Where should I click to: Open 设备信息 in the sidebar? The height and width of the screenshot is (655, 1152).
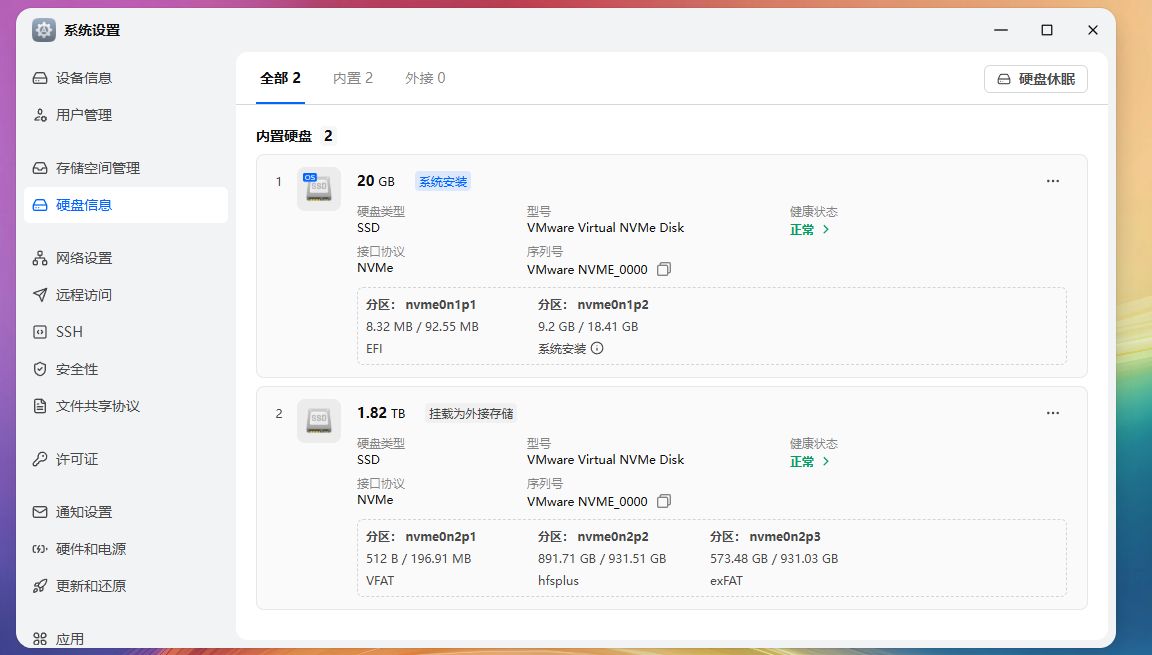(85, 77)
